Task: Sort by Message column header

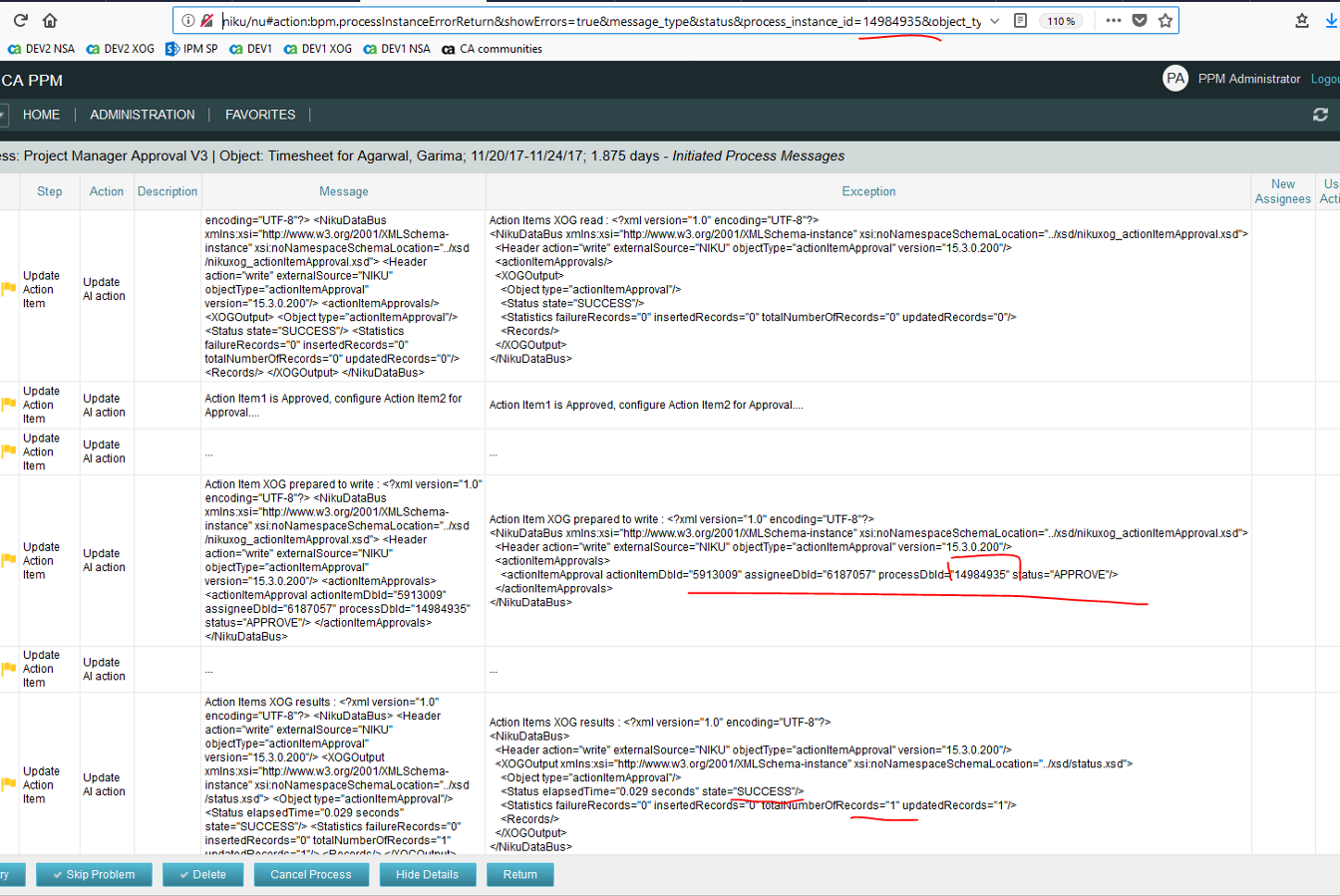Action: pos(344,191)
